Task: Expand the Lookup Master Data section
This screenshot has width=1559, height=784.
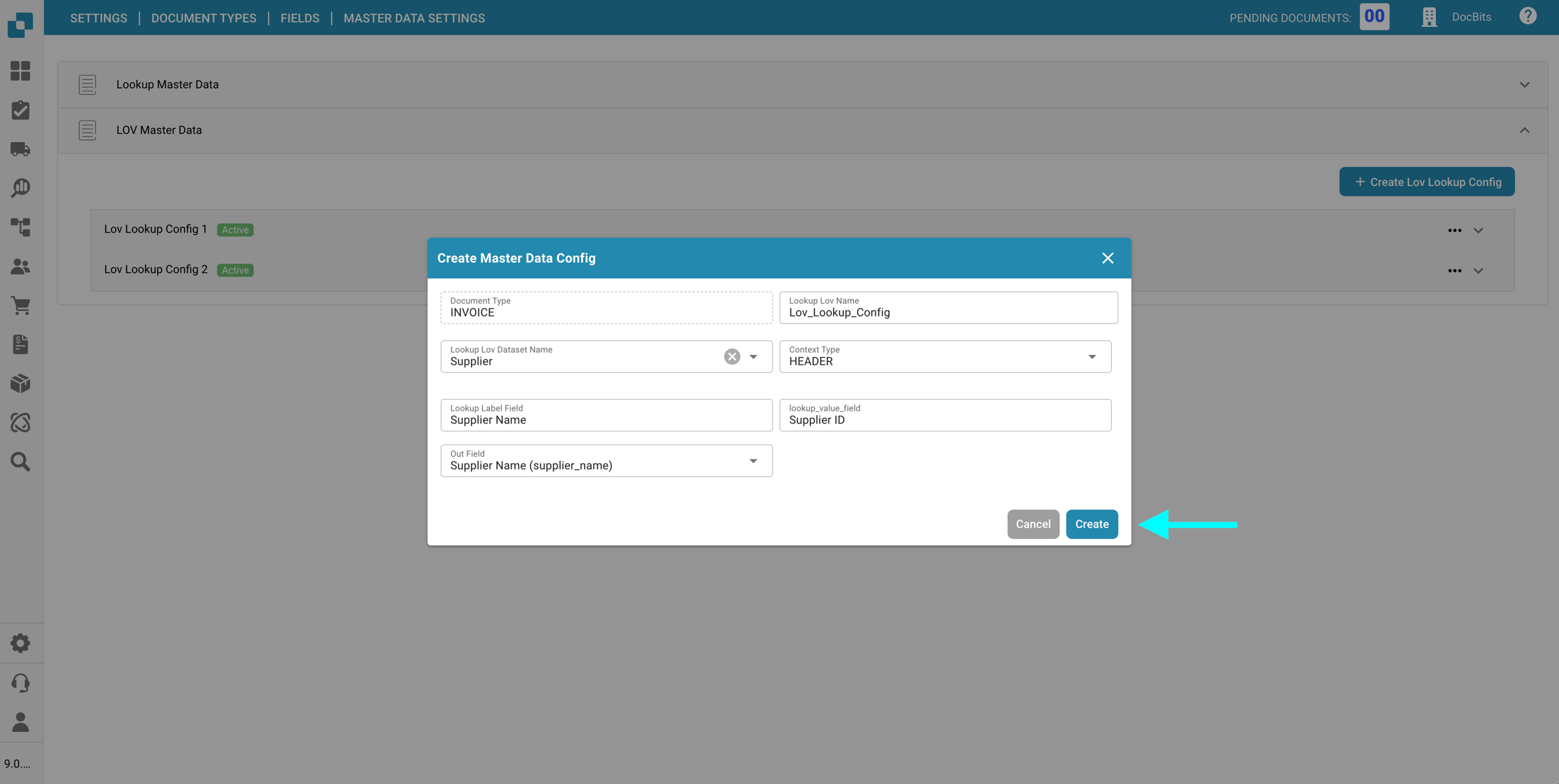Action: pyautogui.click(x=1524, y=85)
